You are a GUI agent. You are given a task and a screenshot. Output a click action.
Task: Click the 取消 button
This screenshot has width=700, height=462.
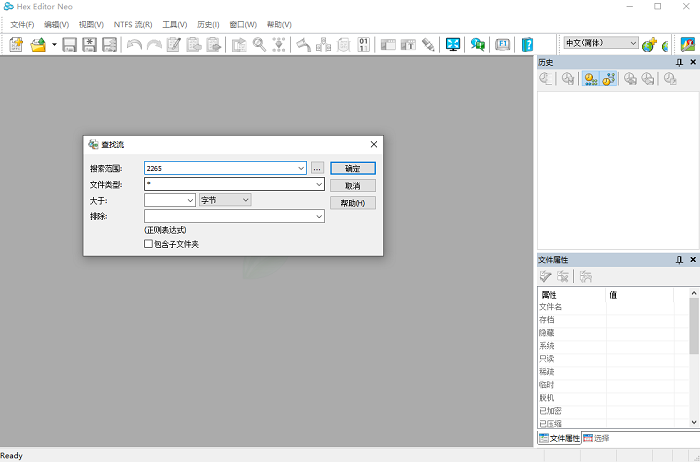(352, 186)
